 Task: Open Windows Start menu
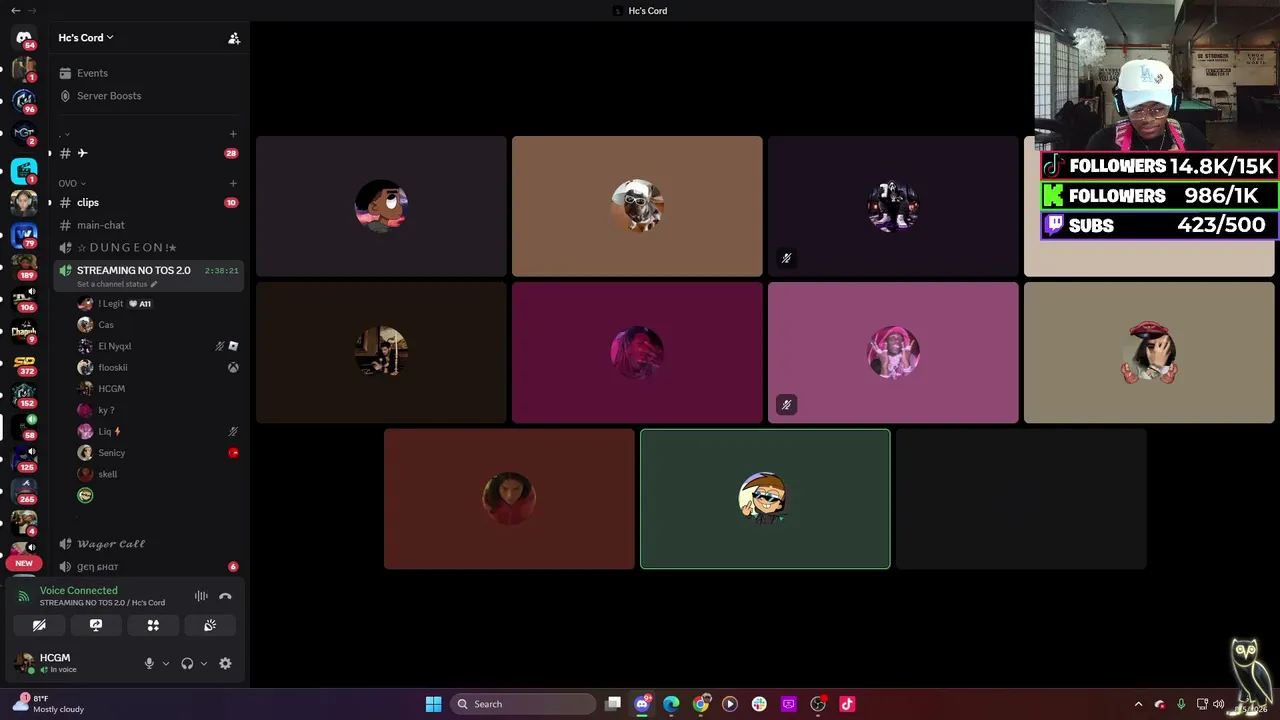pos(433,704)
